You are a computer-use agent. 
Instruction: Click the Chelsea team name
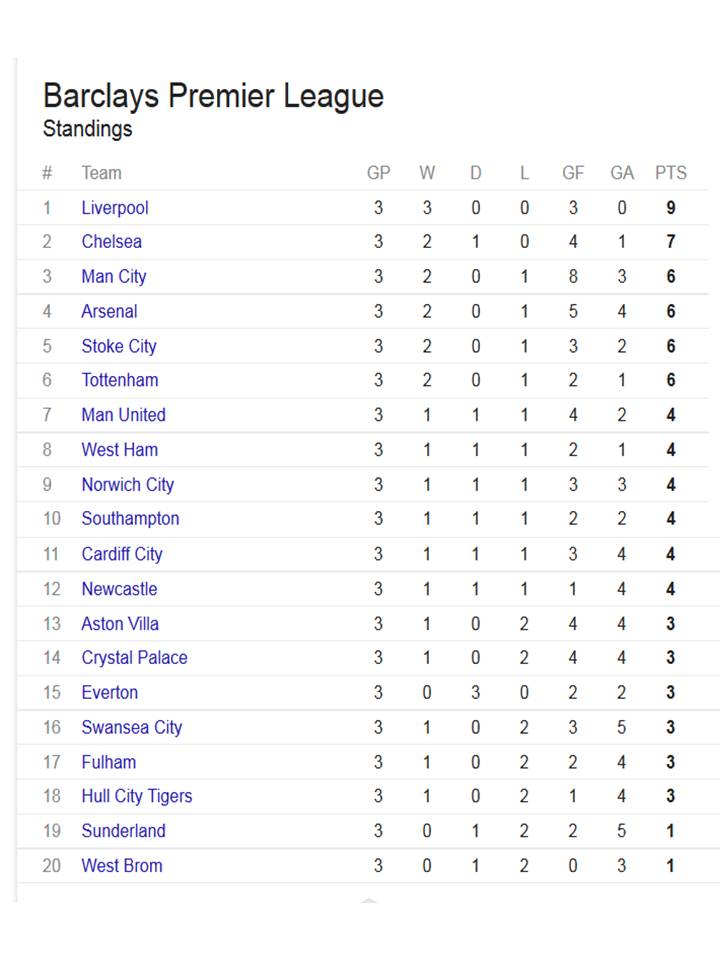[112, 242]
